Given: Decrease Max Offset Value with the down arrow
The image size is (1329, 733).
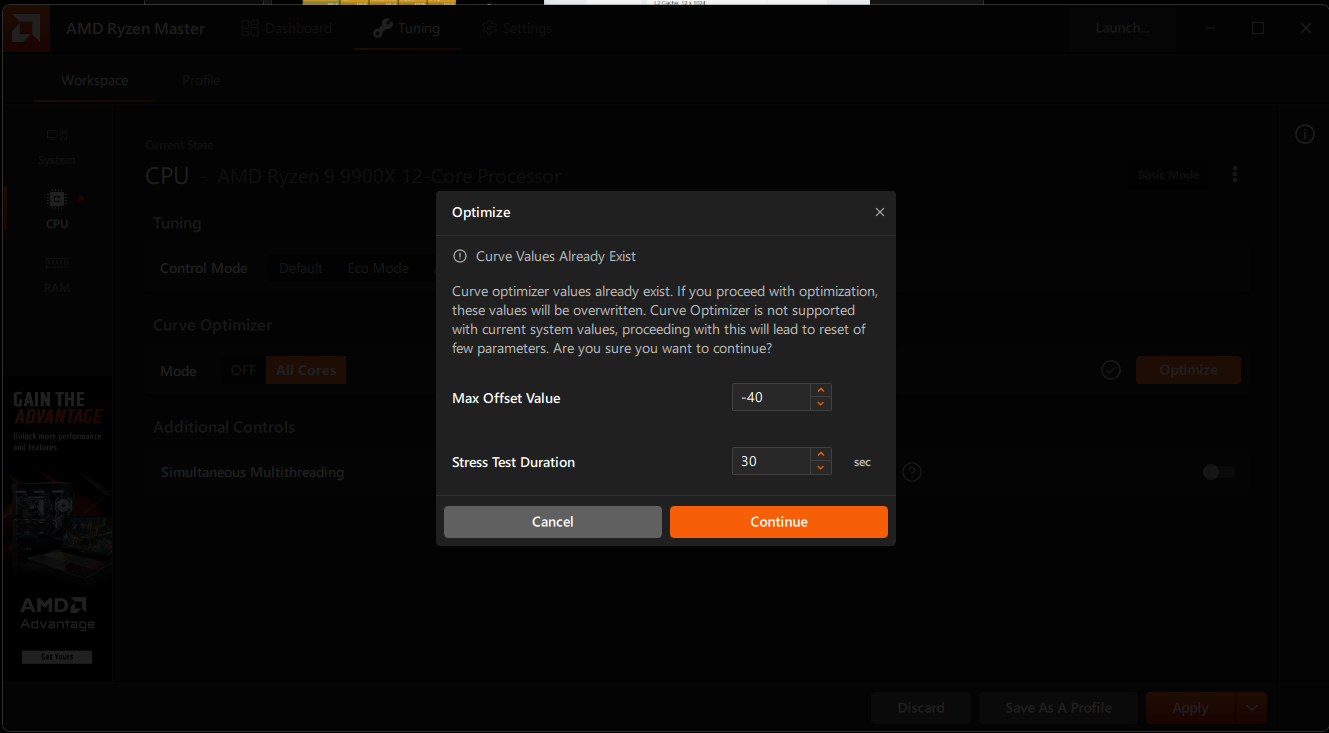Looking at the screenshot, I should 821,404.
